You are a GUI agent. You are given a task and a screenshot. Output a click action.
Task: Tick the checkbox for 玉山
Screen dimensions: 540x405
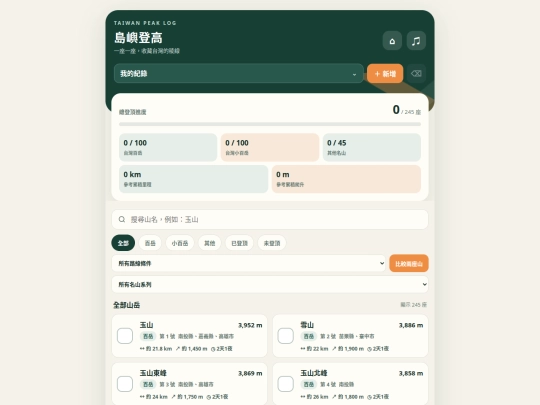(125, 336)
